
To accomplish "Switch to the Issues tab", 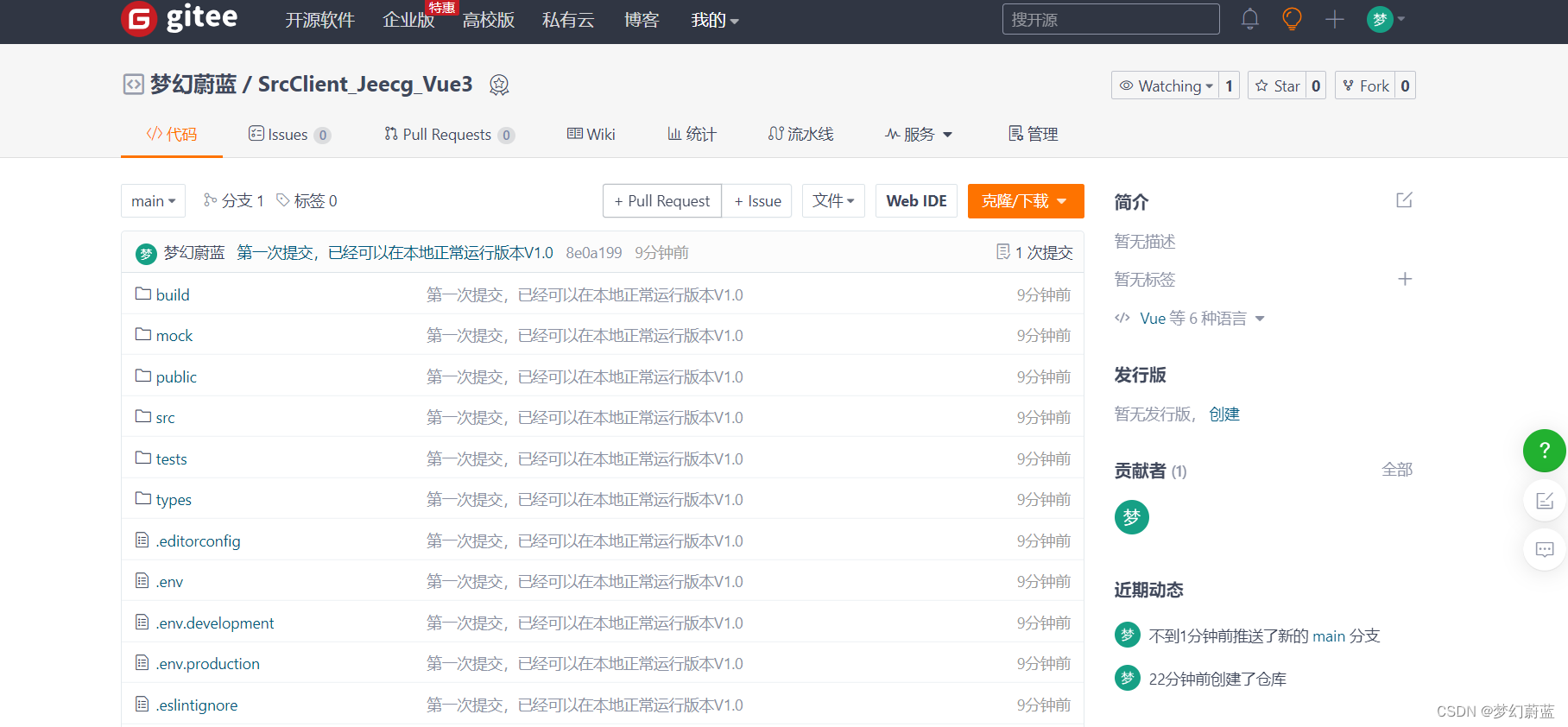I will [x=289, y=134].
